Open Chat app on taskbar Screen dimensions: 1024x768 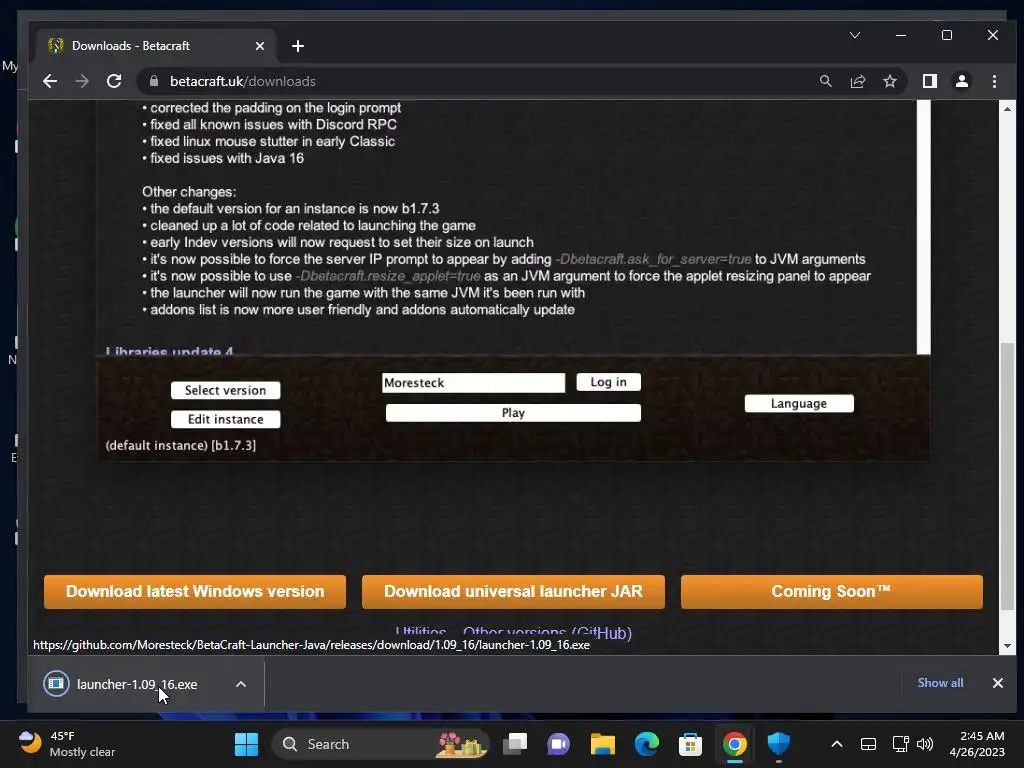point(558,744)
